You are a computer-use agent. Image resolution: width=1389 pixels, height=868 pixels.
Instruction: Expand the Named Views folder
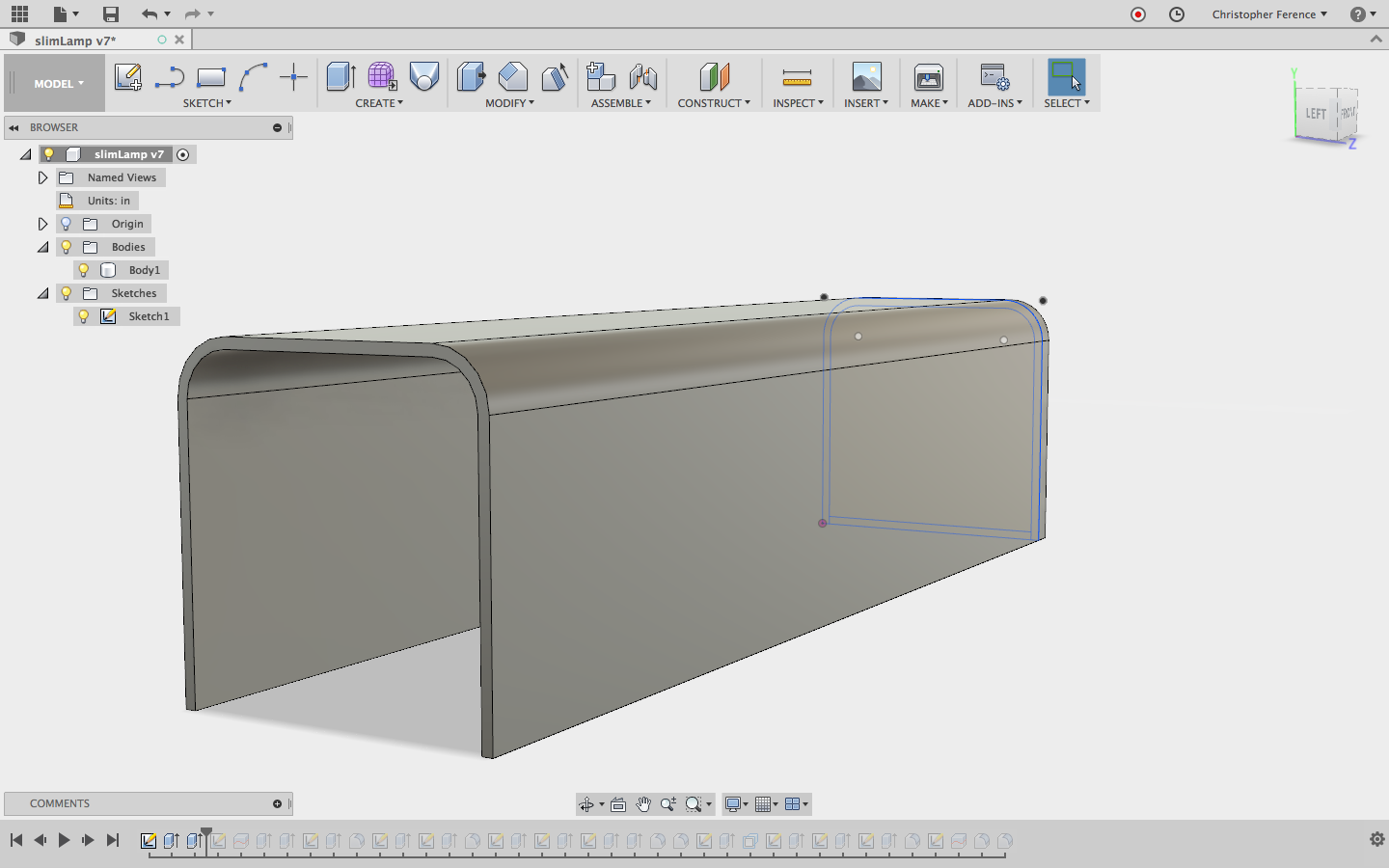pos(42,177)
